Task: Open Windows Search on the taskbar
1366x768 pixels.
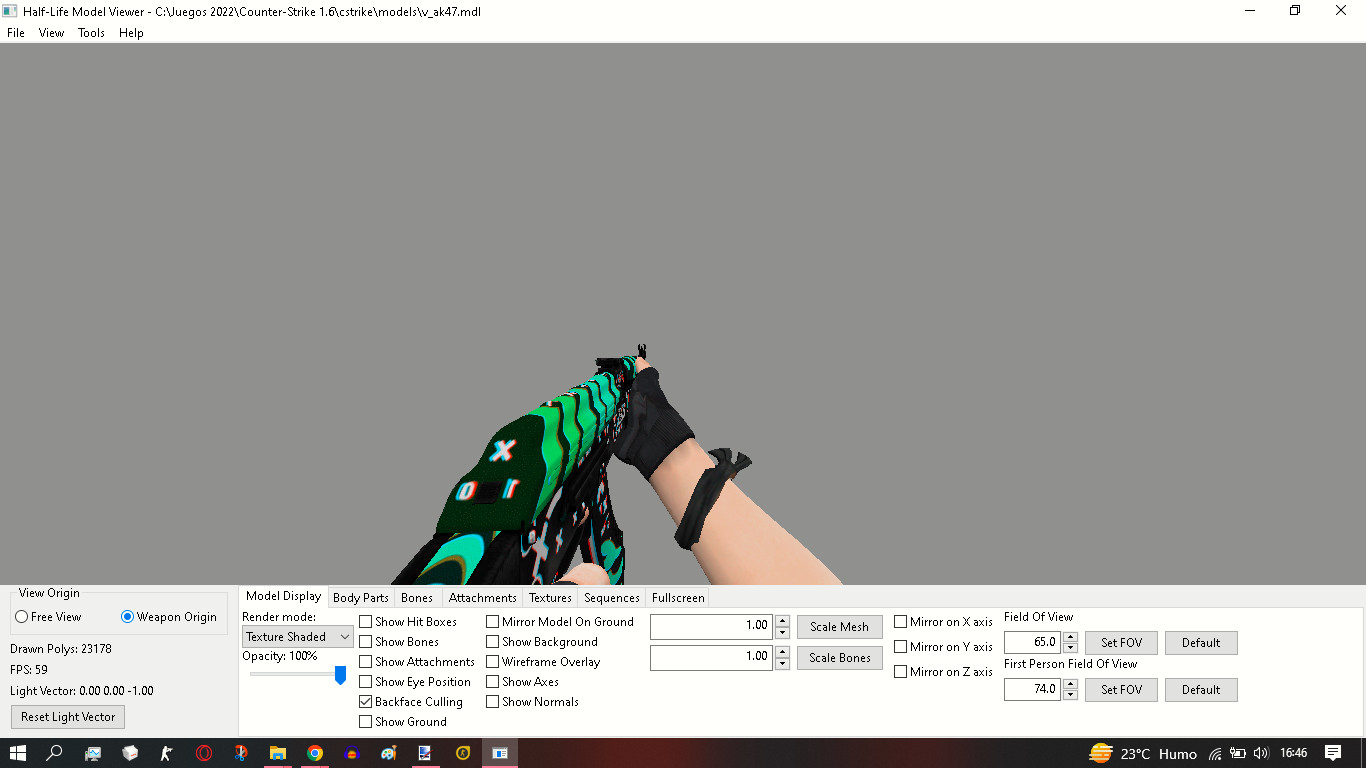Action: 55,753
